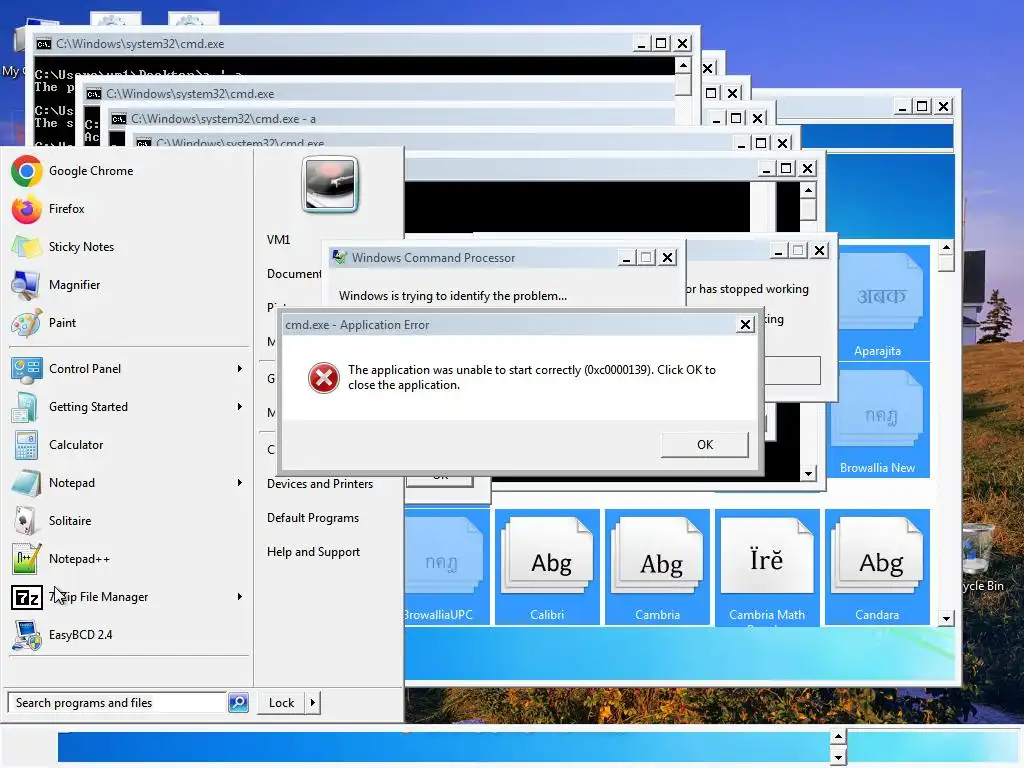Open Getting Started icon
Screen dimensions: 1024x768
pos(26,407)
